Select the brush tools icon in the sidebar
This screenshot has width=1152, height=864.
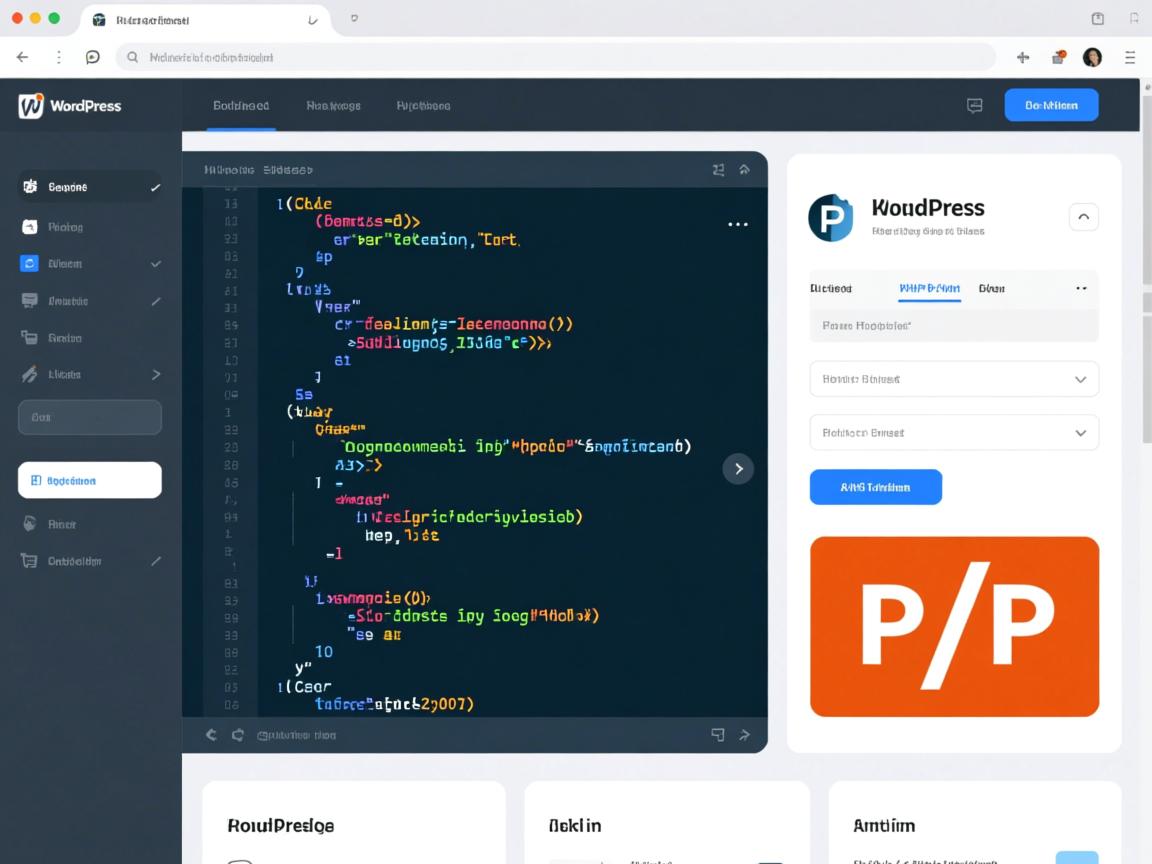tap(31, 374)
